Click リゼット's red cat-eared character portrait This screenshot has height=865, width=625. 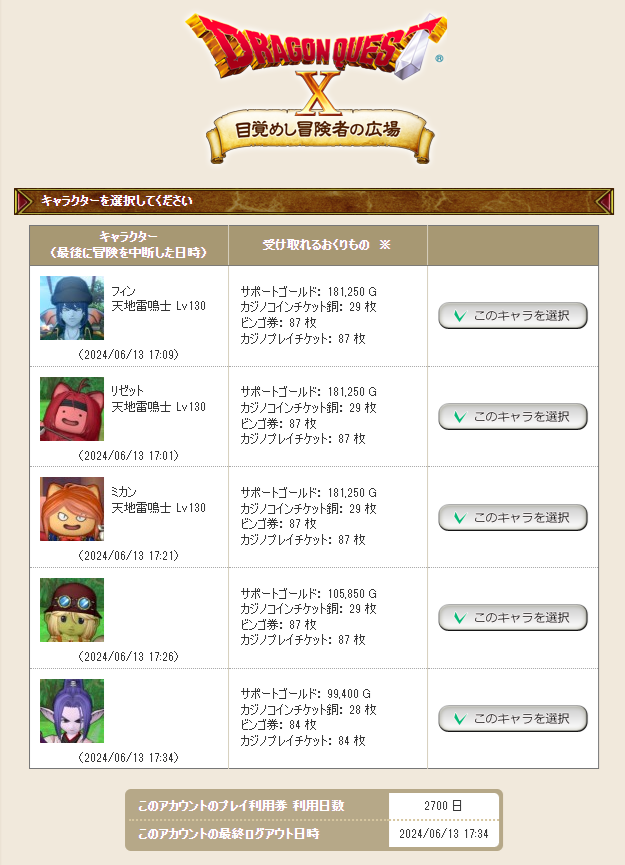[72, 409]
